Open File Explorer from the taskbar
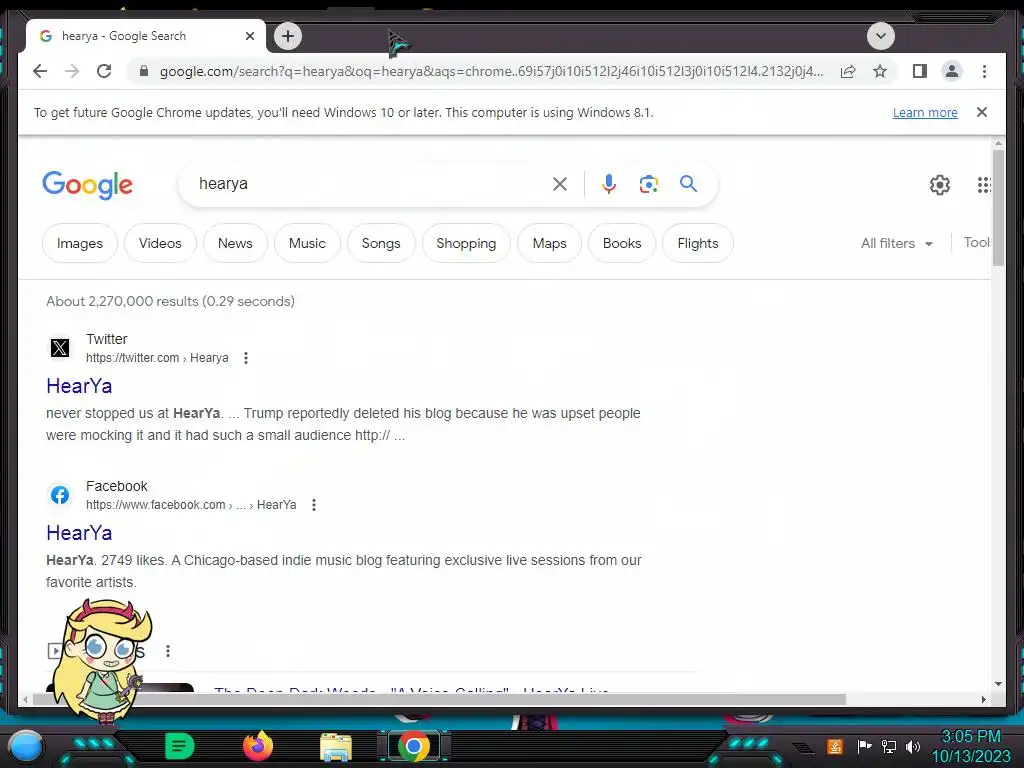 pyautogui.click(x=336, y=747)
